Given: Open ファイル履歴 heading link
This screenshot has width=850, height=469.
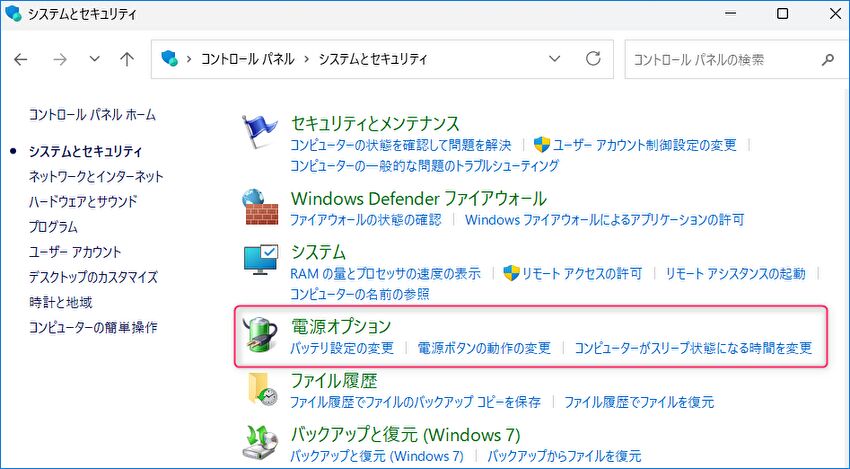Looking at the screenshot, I should [x=334, y=381].
